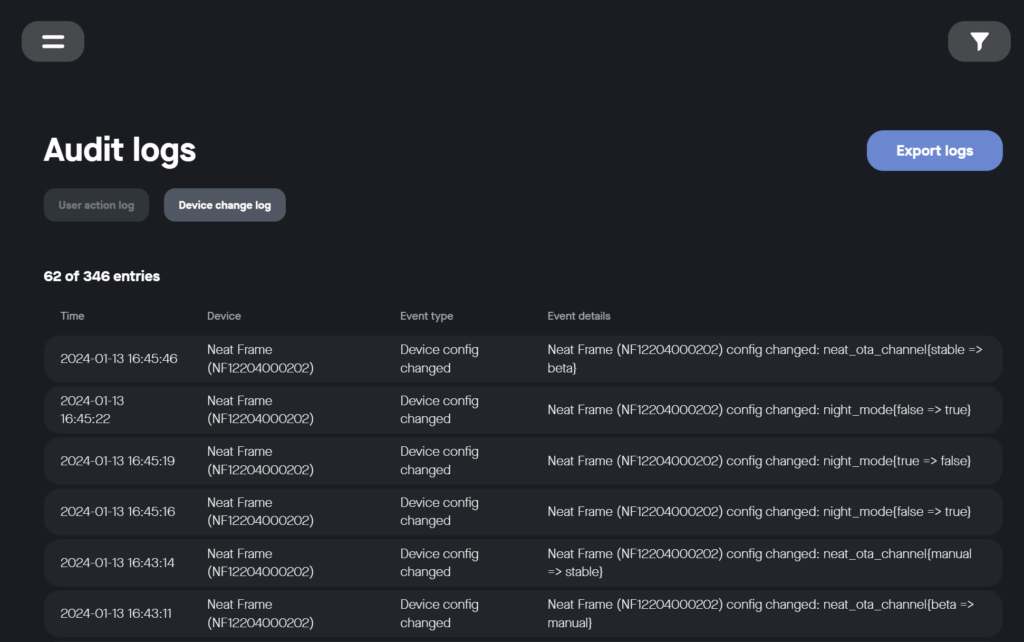This screenshot has width=1024, height=642.
Task: Switch to the User action log tab
Action: pos(96,205)
